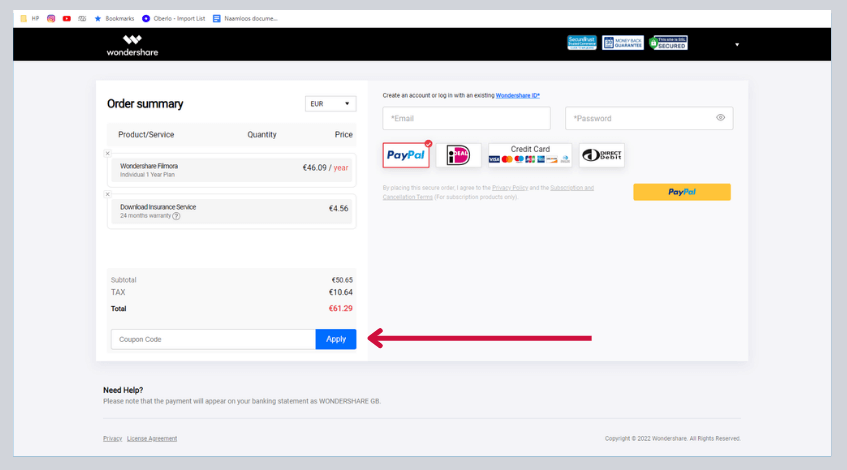
Task: Remove Wondershare Filmora from the order
Action: (108, 153)
